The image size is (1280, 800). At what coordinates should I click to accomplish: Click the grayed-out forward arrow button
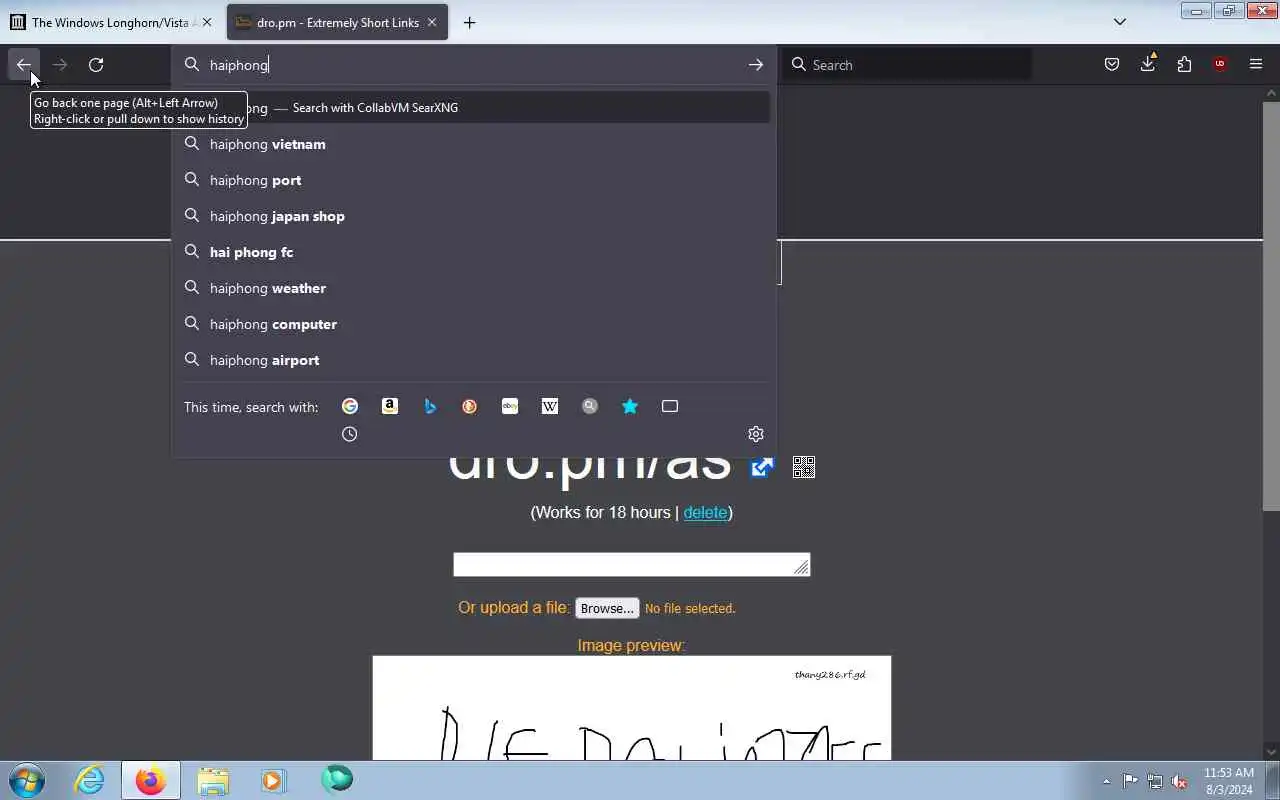(x=60, y=65)
